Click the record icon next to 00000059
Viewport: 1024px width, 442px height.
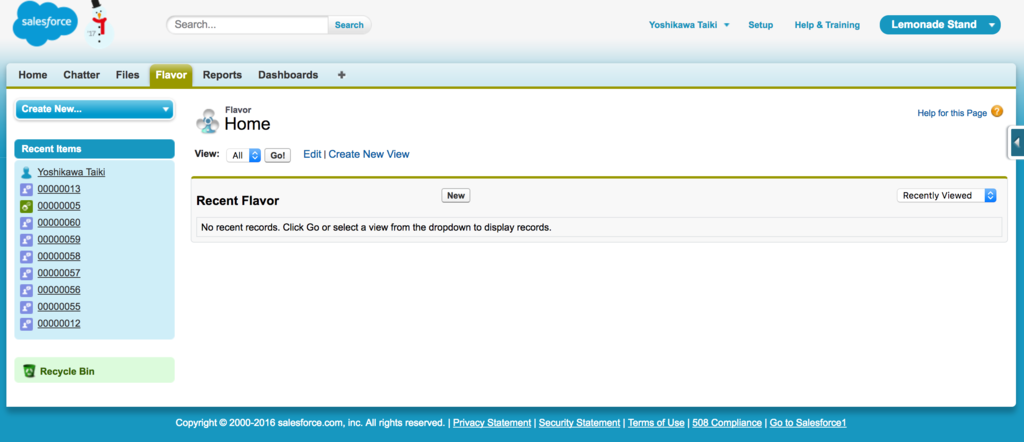coord(26,240)
